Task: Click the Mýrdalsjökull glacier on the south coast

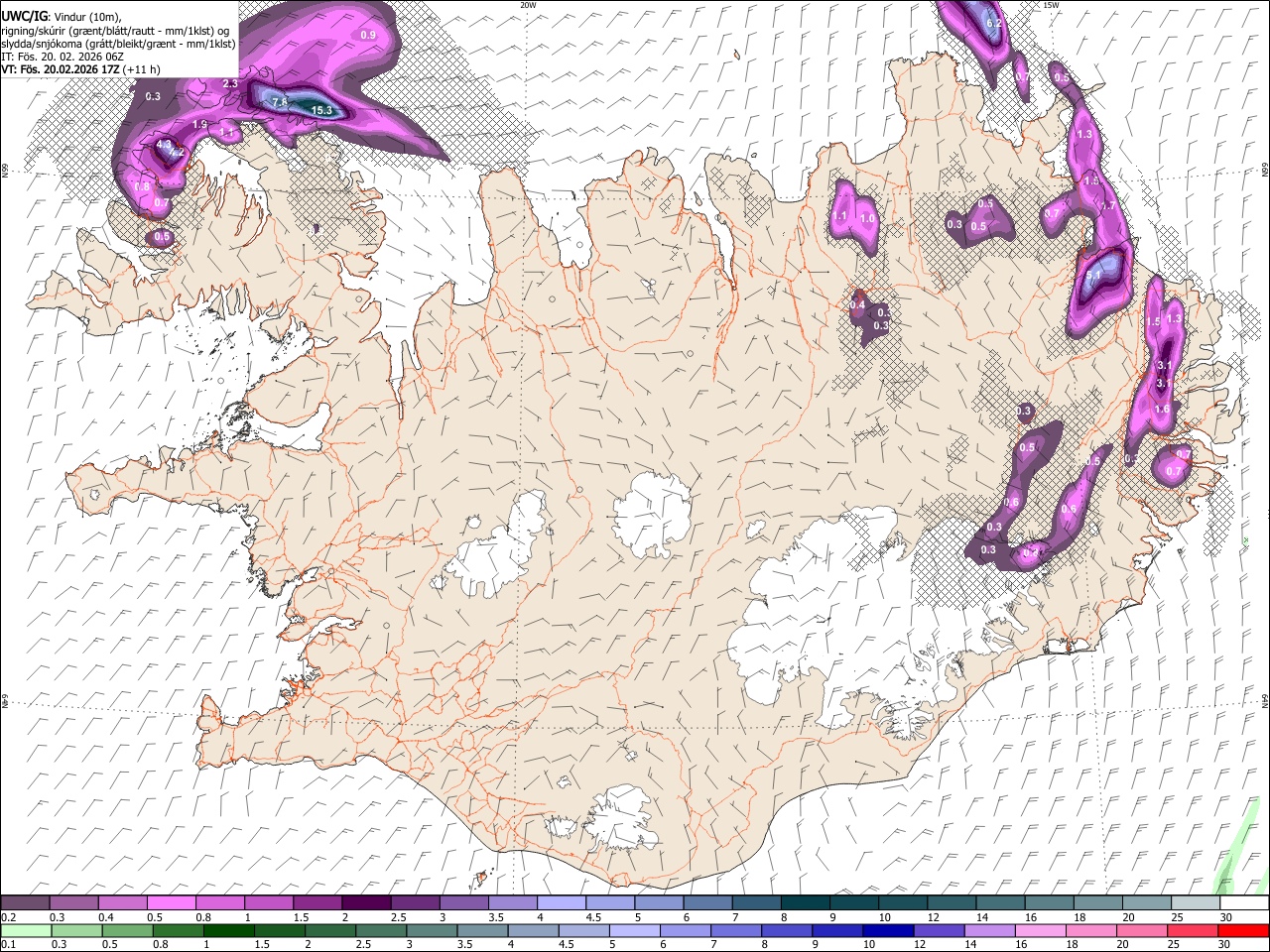Action: pyautogui.click(x=618, y=819)
